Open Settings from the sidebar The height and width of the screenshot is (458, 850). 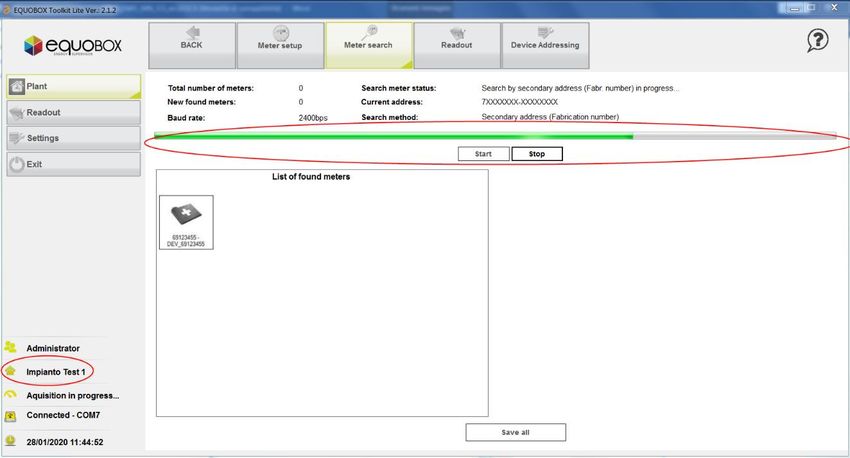(x=74, y=138)
